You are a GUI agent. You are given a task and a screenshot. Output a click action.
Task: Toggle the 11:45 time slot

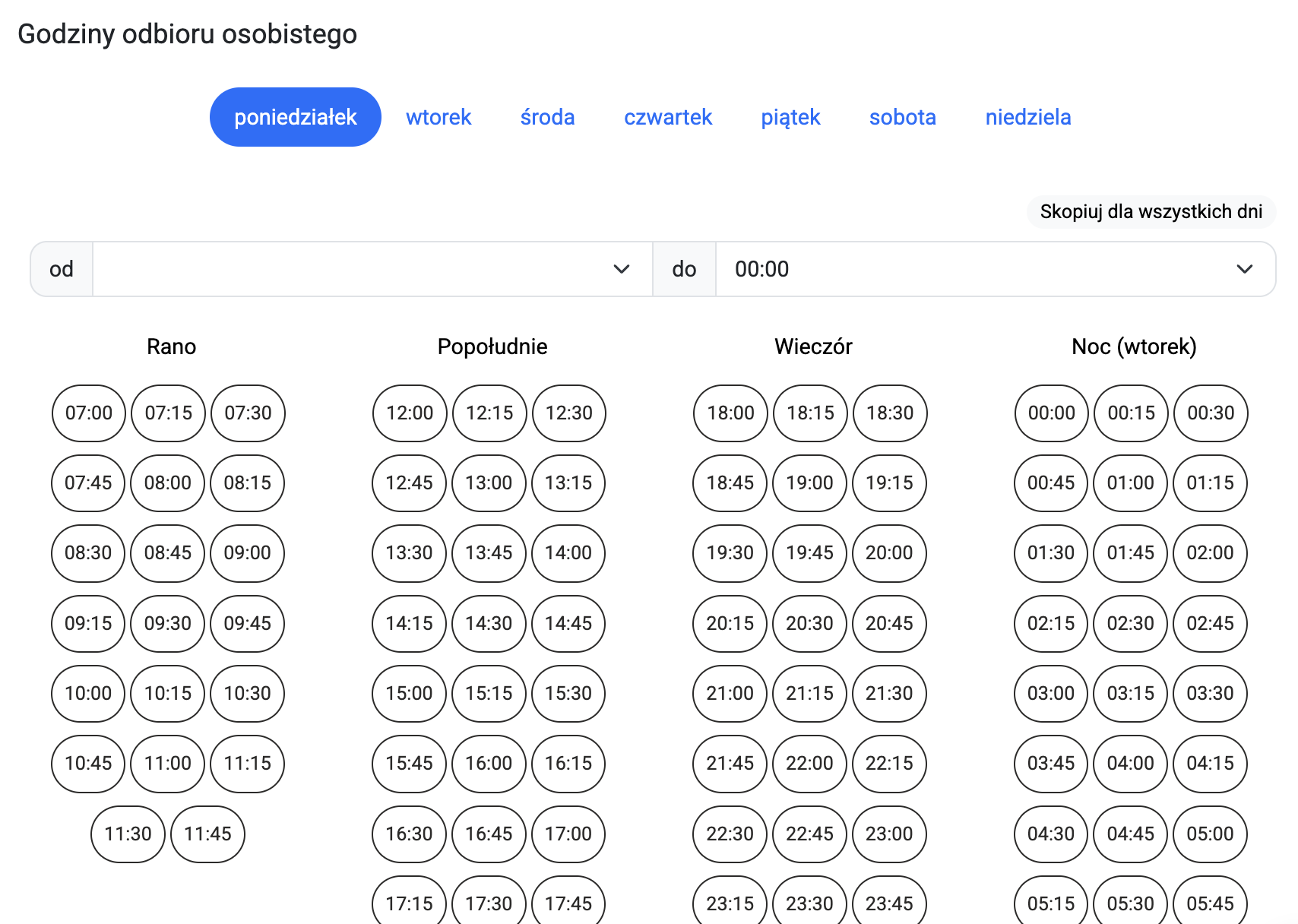click(207, 834)
